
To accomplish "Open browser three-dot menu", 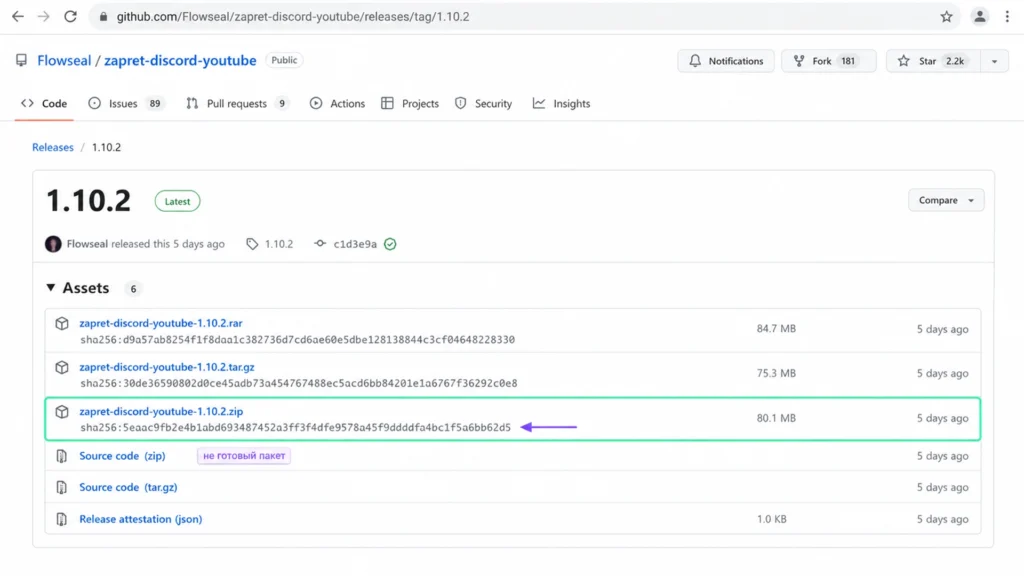I will coord(1007,17).
